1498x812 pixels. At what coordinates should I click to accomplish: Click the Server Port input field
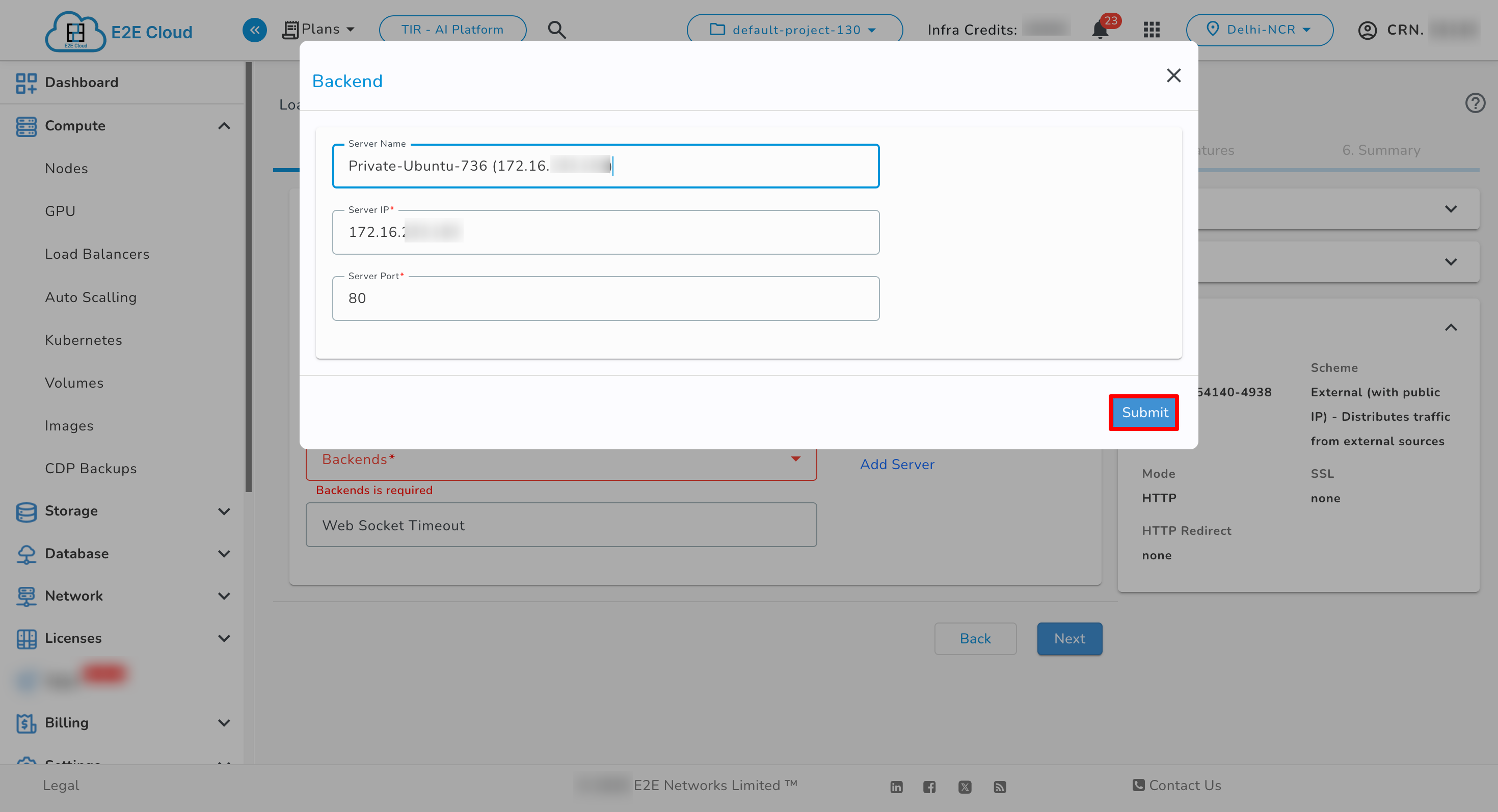pos(605,298)
